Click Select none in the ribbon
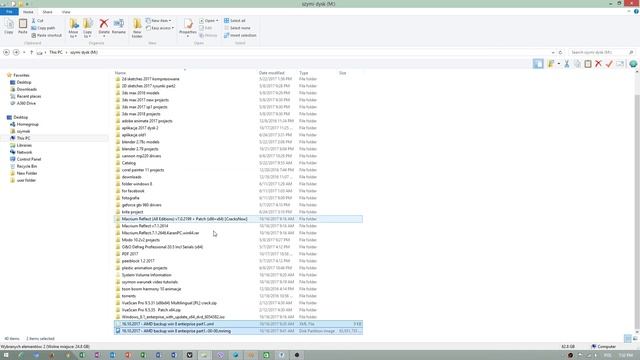The height and width of the screenshot is (360, 640). tap(237, 28)
